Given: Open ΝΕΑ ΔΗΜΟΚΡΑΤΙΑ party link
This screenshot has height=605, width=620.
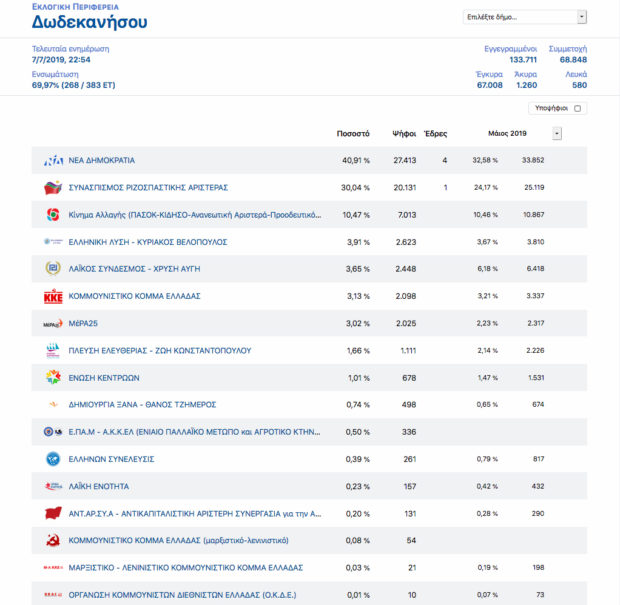Looking at the screenshot, I should click(102, 160).
